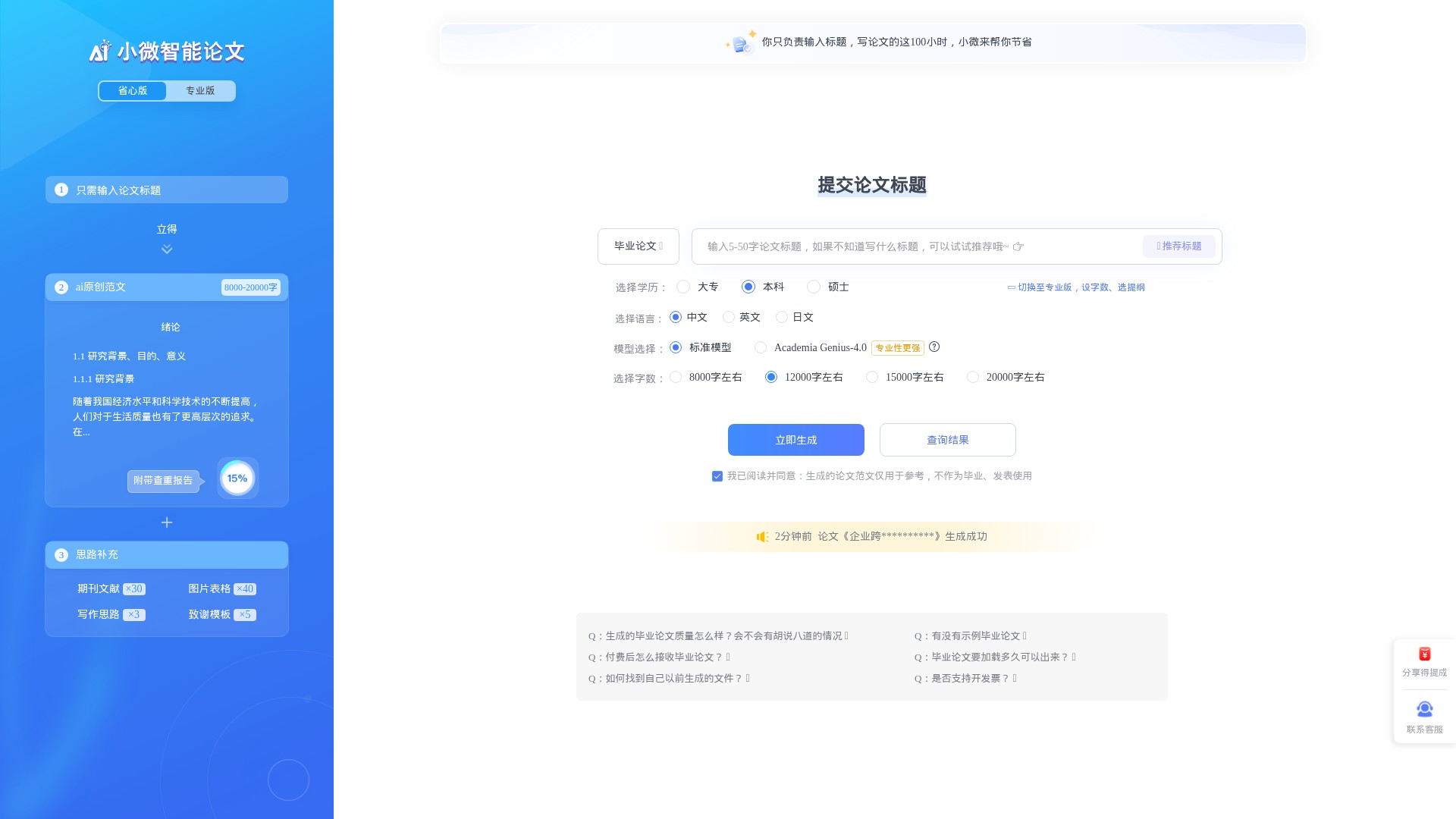
Task: Click the 立即生成 button
Action: tap(795, 440)
